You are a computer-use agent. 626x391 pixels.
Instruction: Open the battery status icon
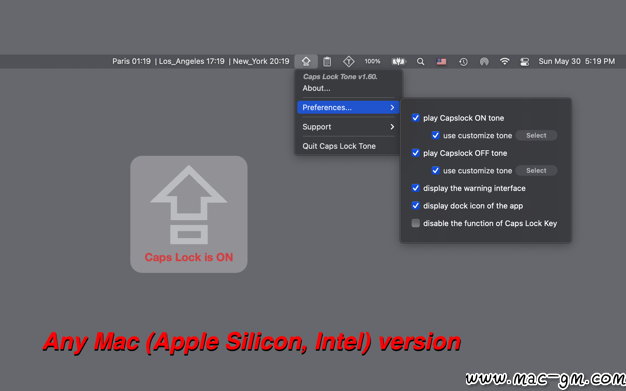[399, 62]
